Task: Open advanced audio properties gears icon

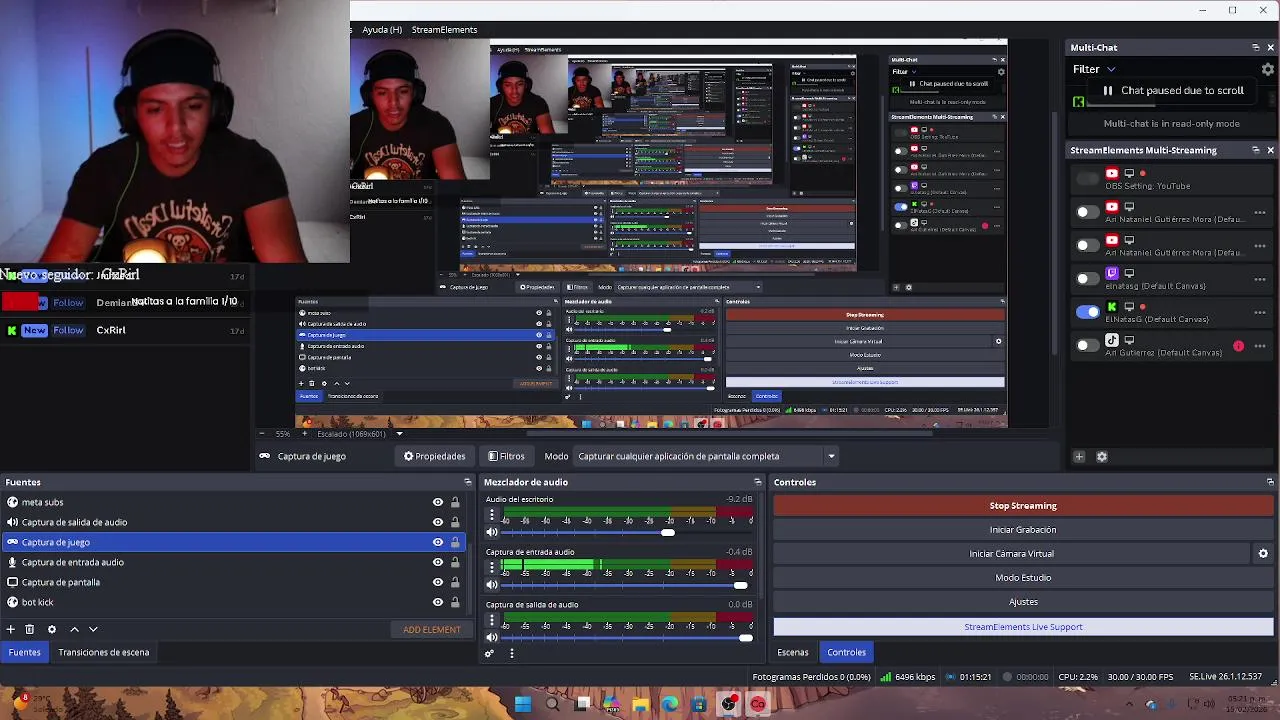Action: [x=489, y=653]
